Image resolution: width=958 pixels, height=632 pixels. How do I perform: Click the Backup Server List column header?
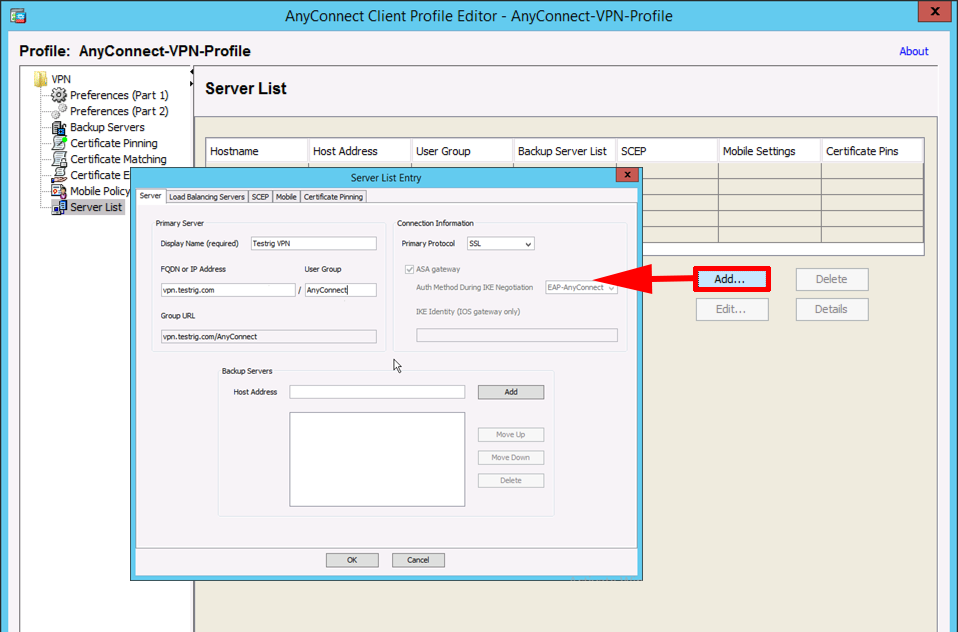pyautogui.click(x=565, y=151)
